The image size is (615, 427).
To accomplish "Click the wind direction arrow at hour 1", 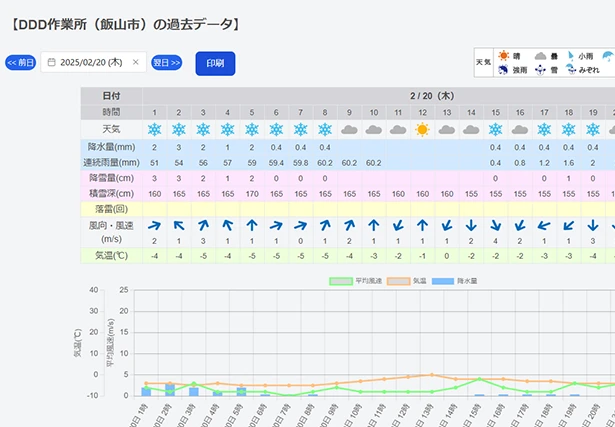I will 154,225.
